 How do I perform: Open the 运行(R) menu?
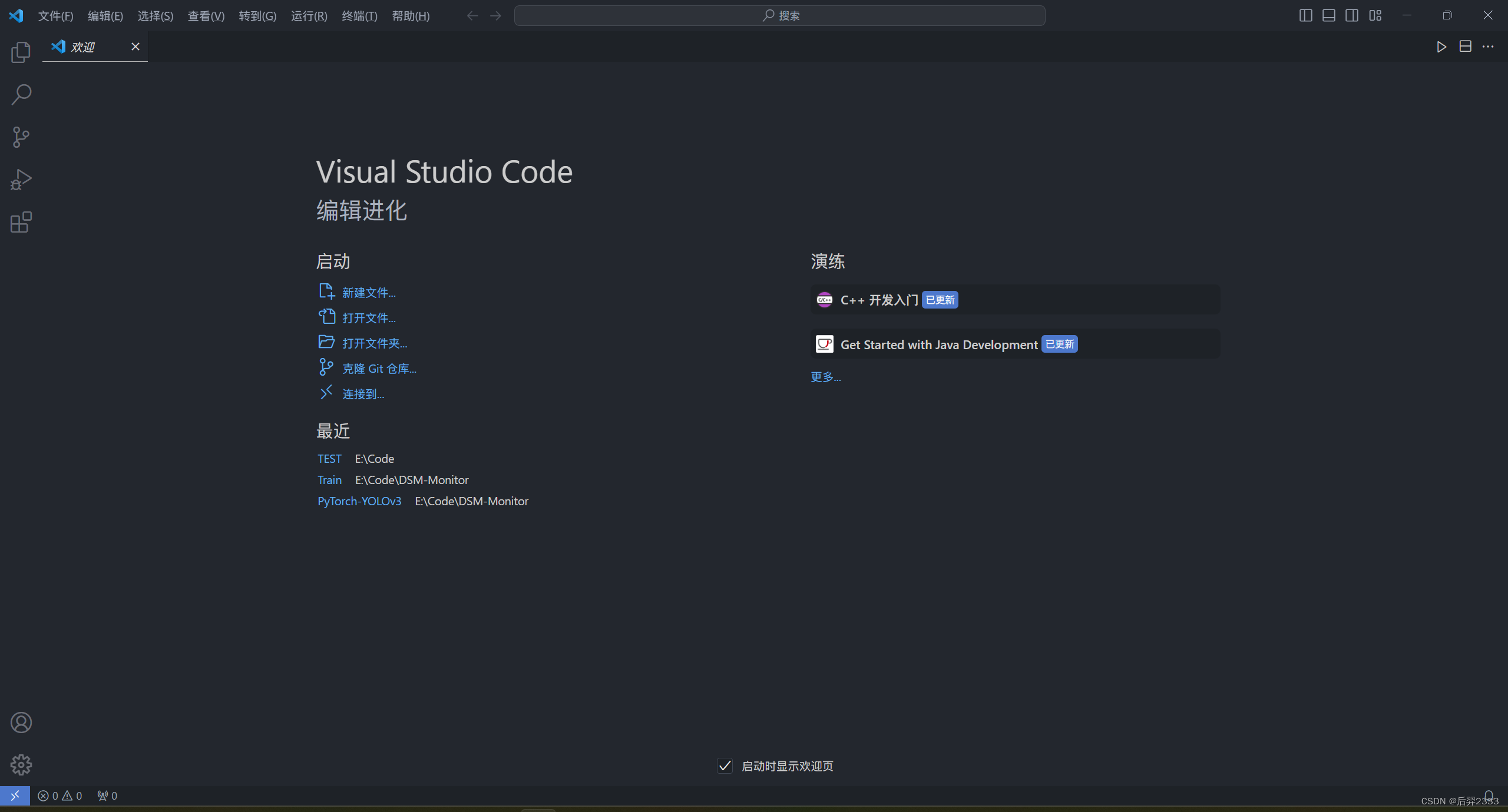point(309,16)
